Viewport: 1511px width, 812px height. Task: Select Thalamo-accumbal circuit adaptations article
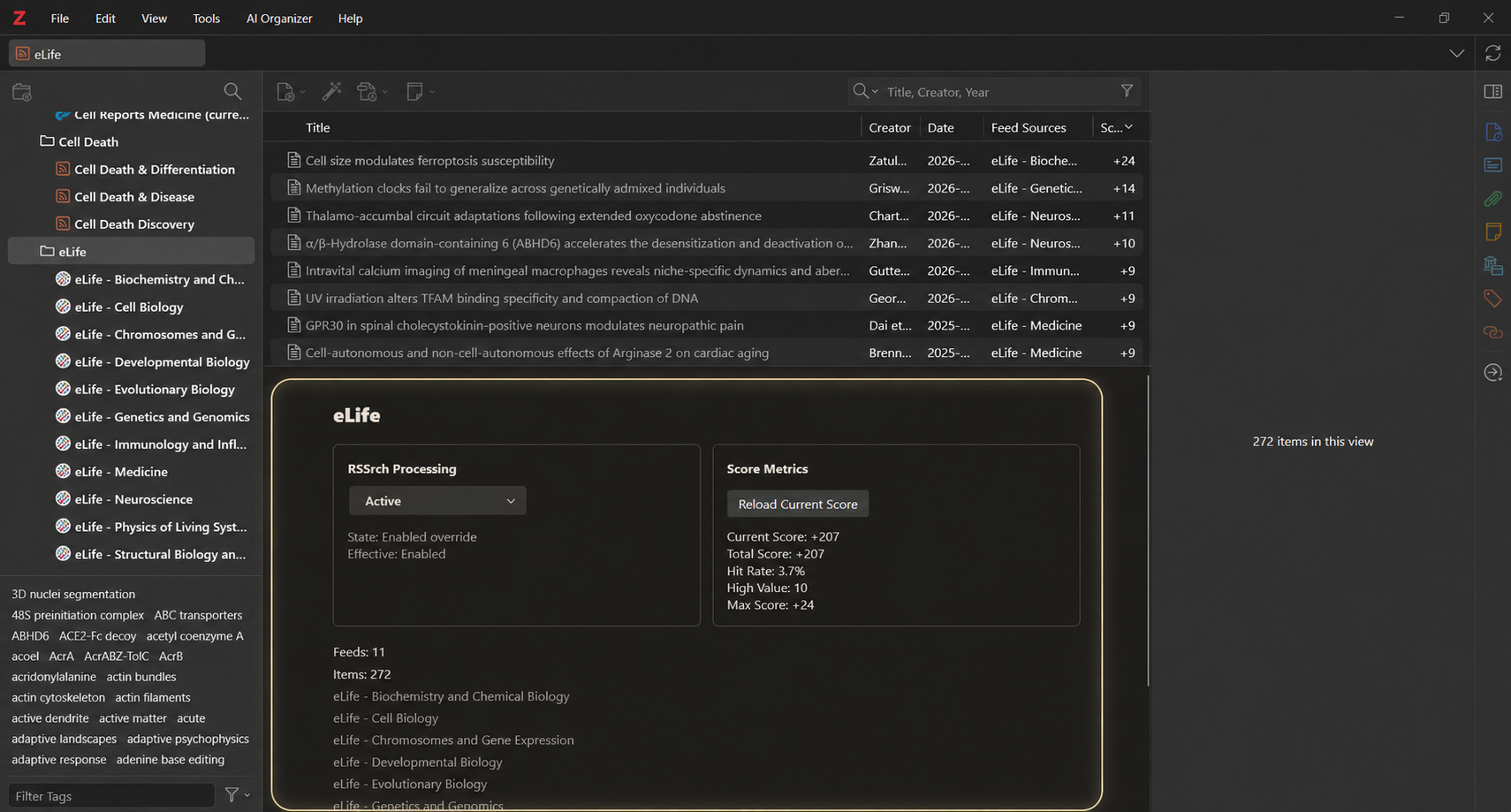tap(707, 215)
